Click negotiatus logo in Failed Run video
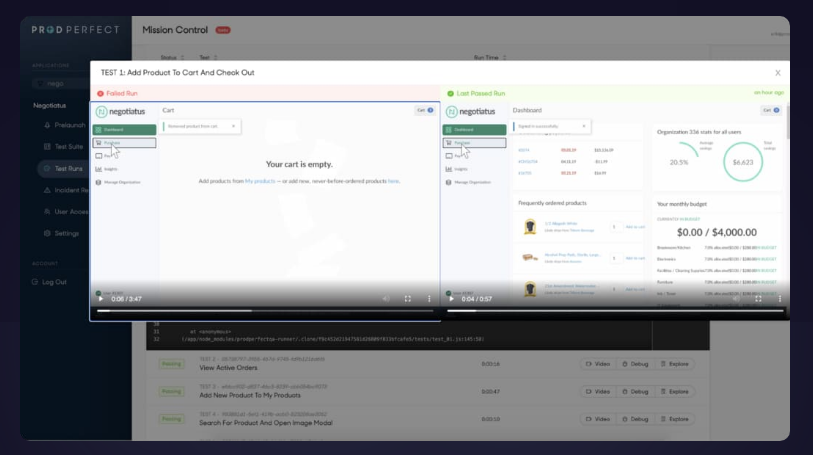This screenshot has height=455, width=813. 120,111
